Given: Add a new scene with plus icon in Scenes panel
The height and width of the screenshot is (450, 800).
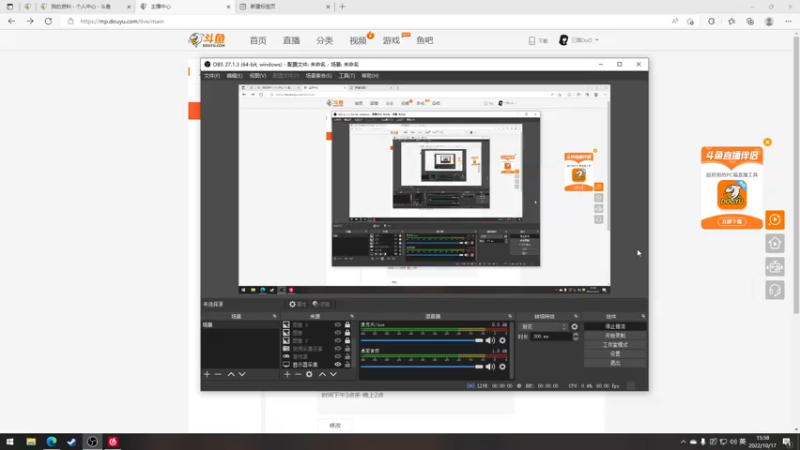Looking at the screenshot, I should tap(207, 374).
